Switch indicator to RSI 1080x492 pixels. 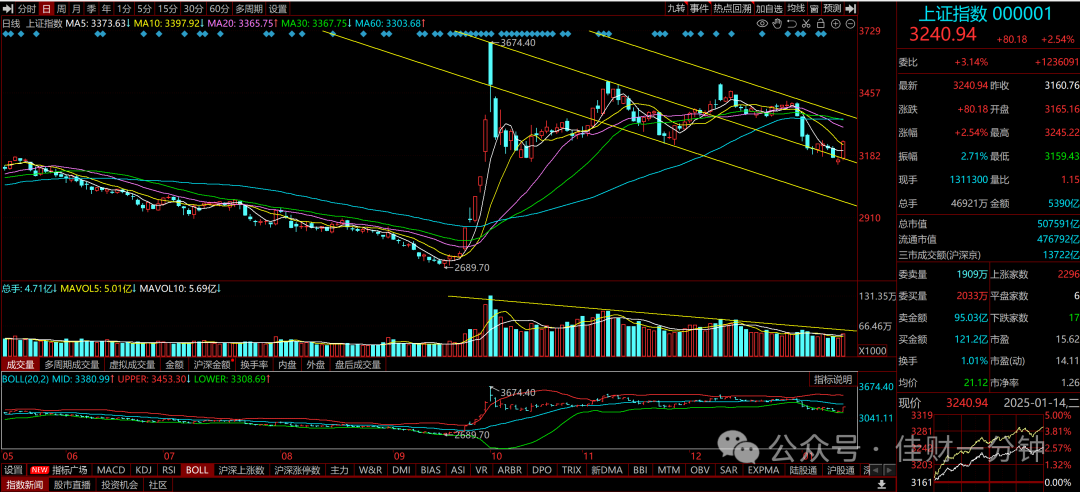click(169, 470)
